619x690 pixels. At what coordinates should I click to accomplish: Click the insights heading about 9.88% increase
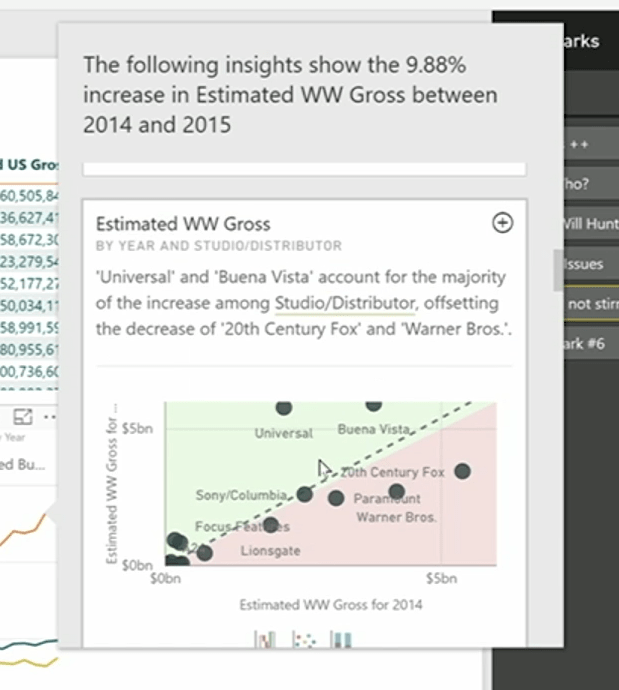tap(290, 95)
